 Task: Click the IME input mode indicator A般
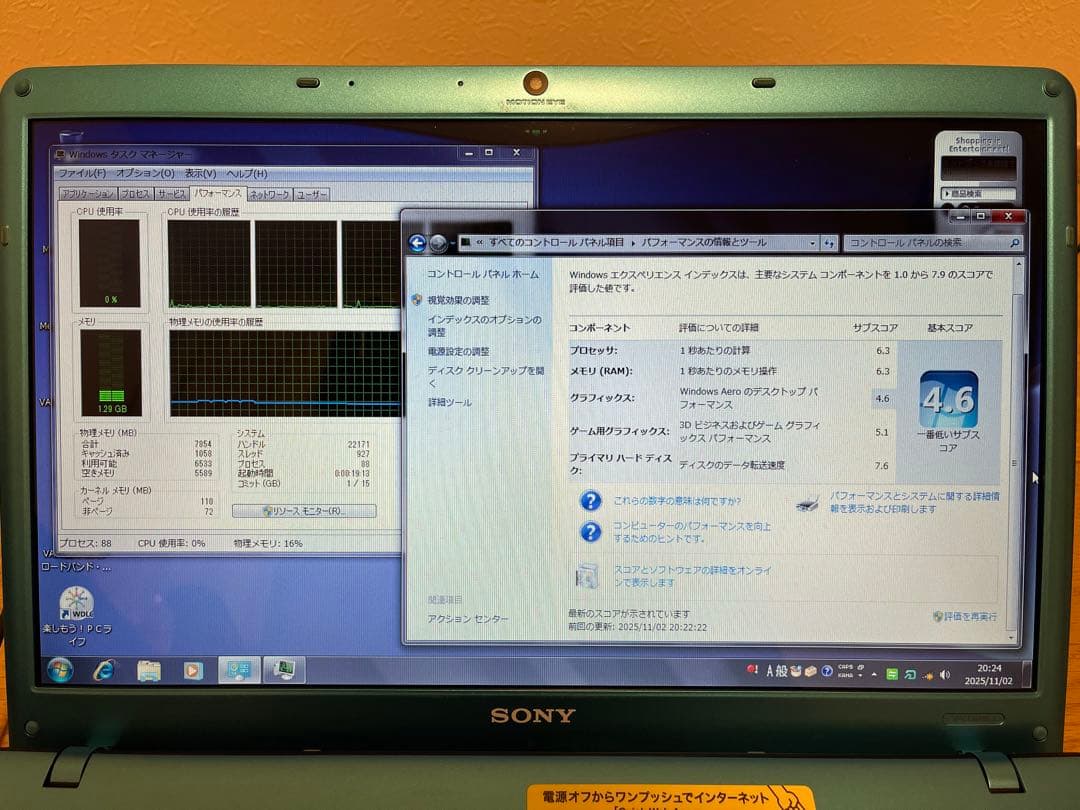(x=775, y=672)
